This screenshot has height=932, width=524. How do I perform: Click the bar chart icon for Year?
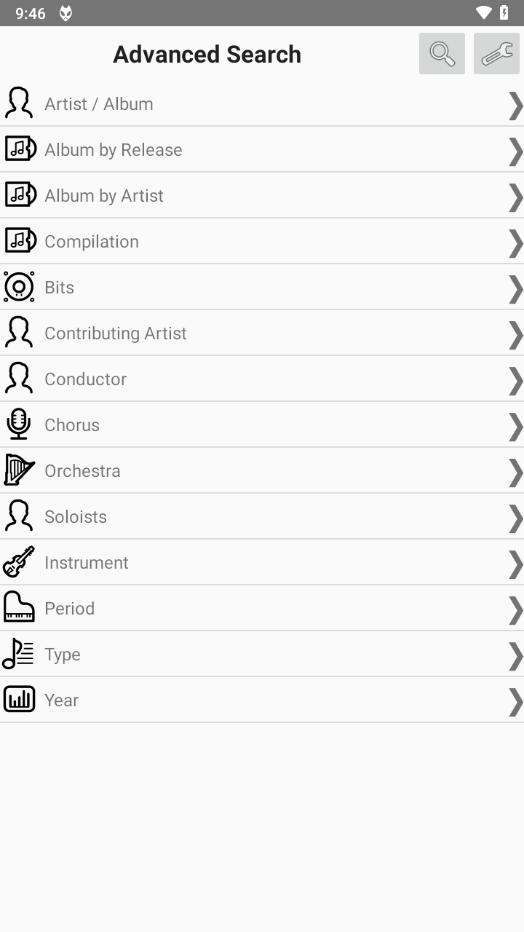pyautogui.click(x=19, y=700)
